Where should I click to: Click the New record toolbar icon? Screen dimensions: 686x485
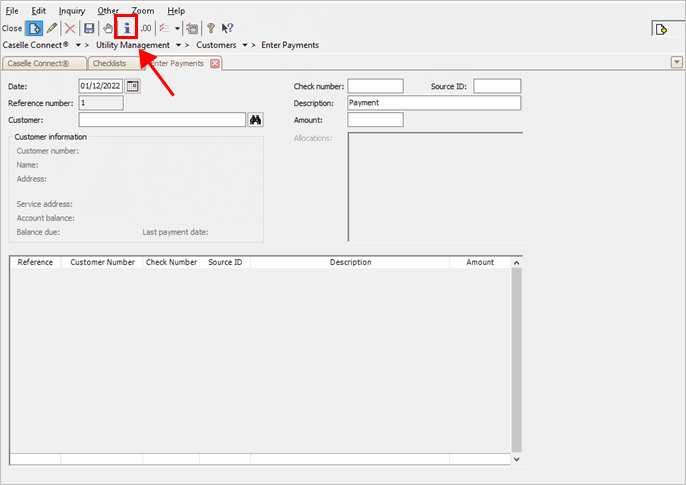35,28
